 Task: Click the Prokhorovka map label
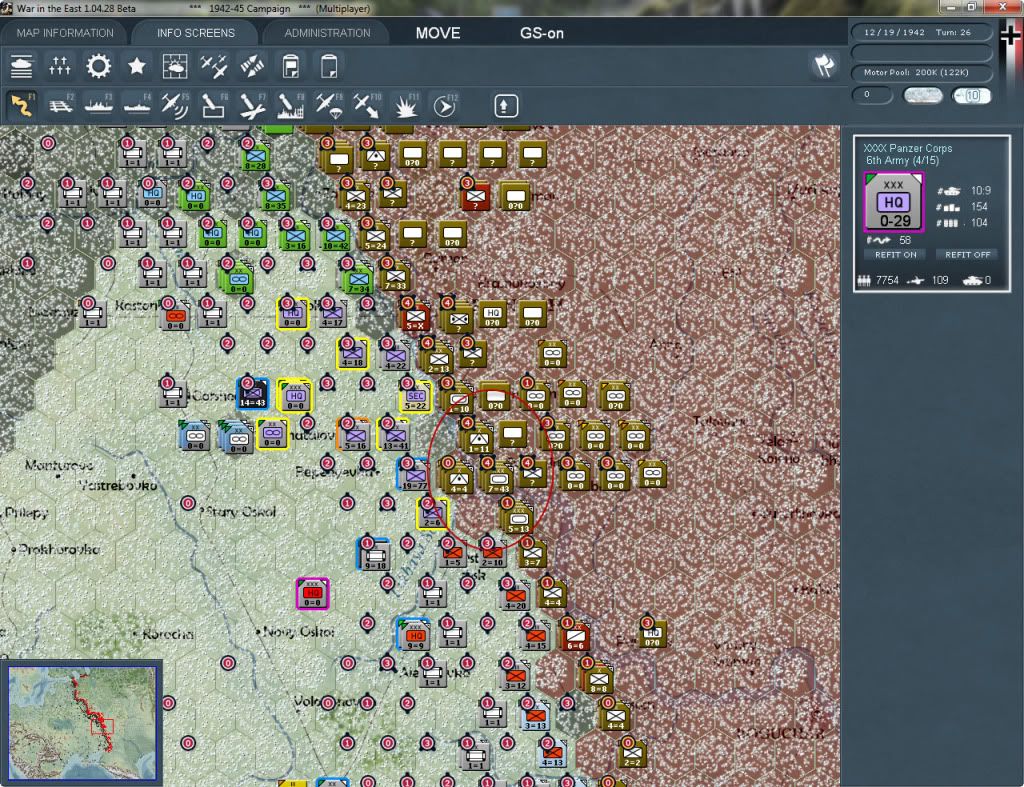tap(57, 549)
